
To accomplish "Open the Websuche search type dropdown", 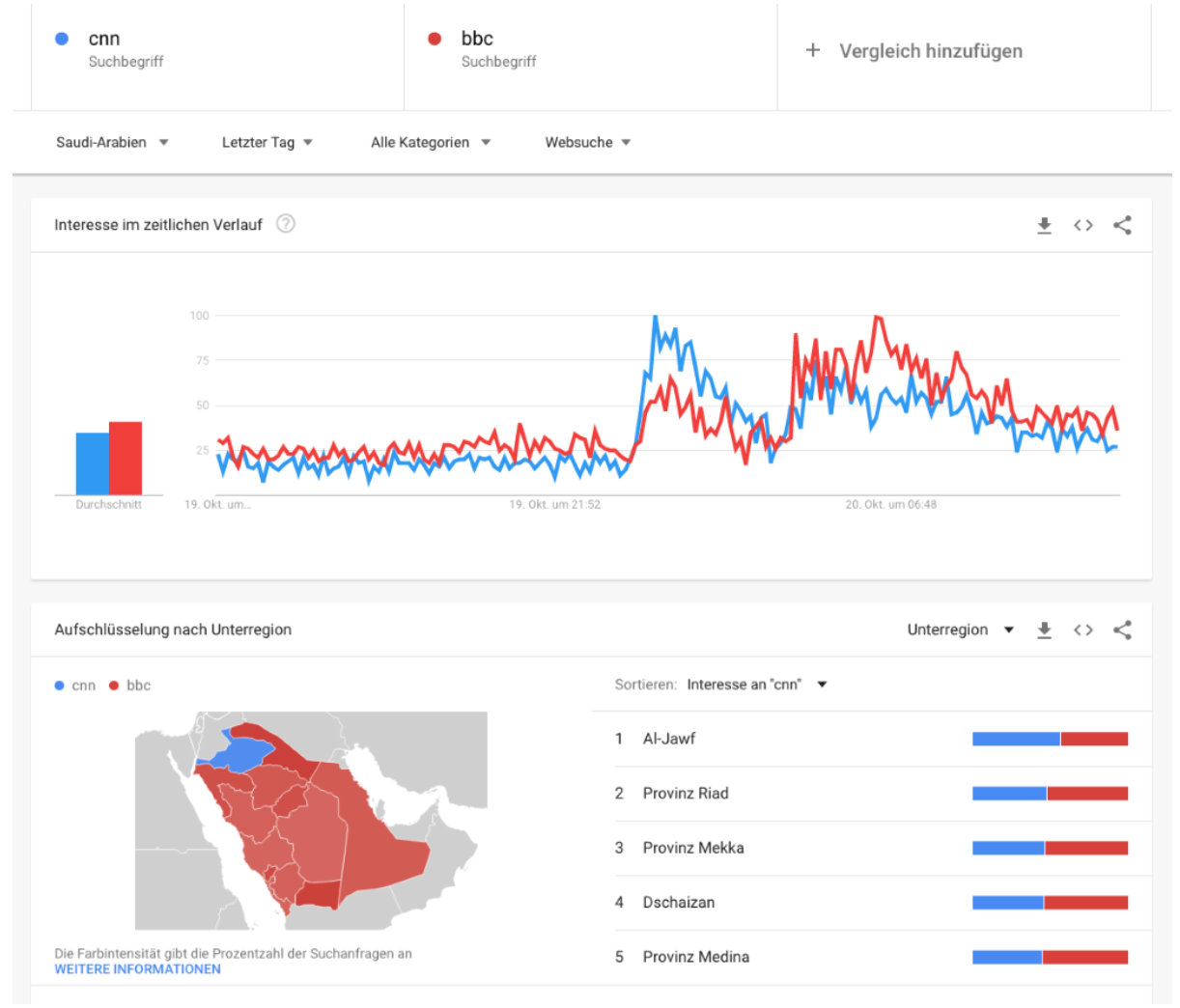I will point(587,143).
